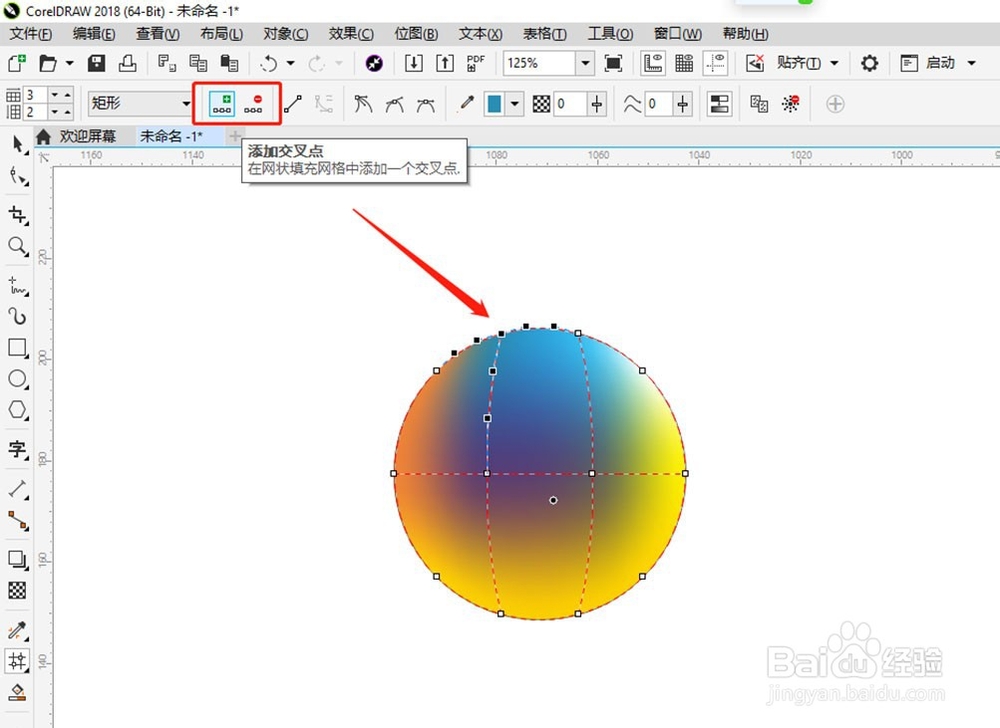Open a file with the folder icon
1000x728 pixels.
pyautogui.click(x=48, y=62)
